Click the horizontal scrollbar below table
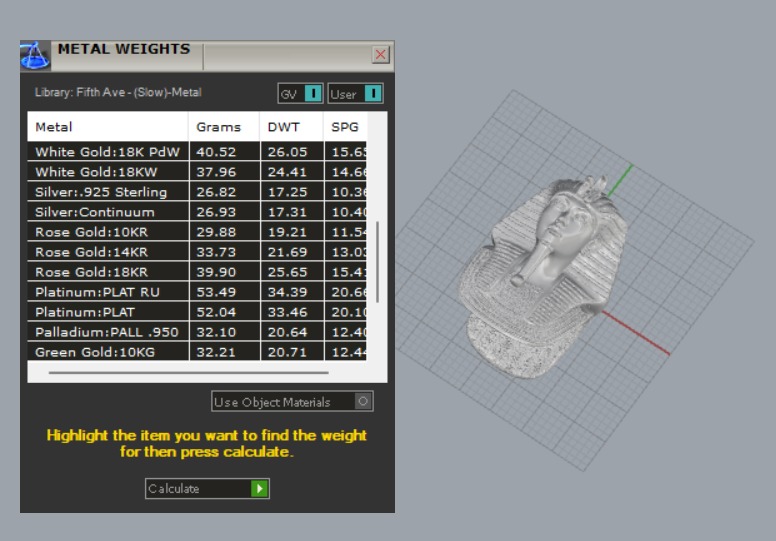Image resolution: width=776 pixels, height=541 pixels. pos(189,372)
